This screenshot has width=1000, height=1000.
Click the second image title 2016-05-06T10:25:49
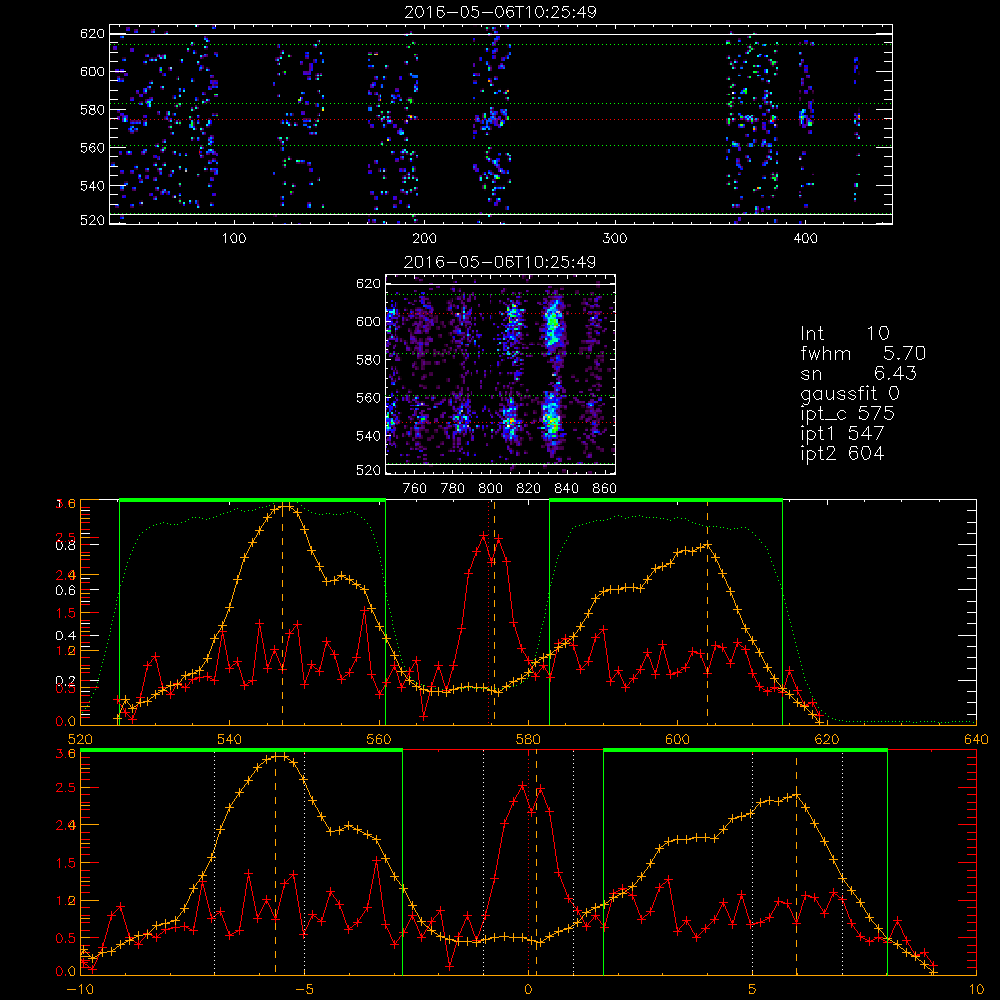click(500, 262)
